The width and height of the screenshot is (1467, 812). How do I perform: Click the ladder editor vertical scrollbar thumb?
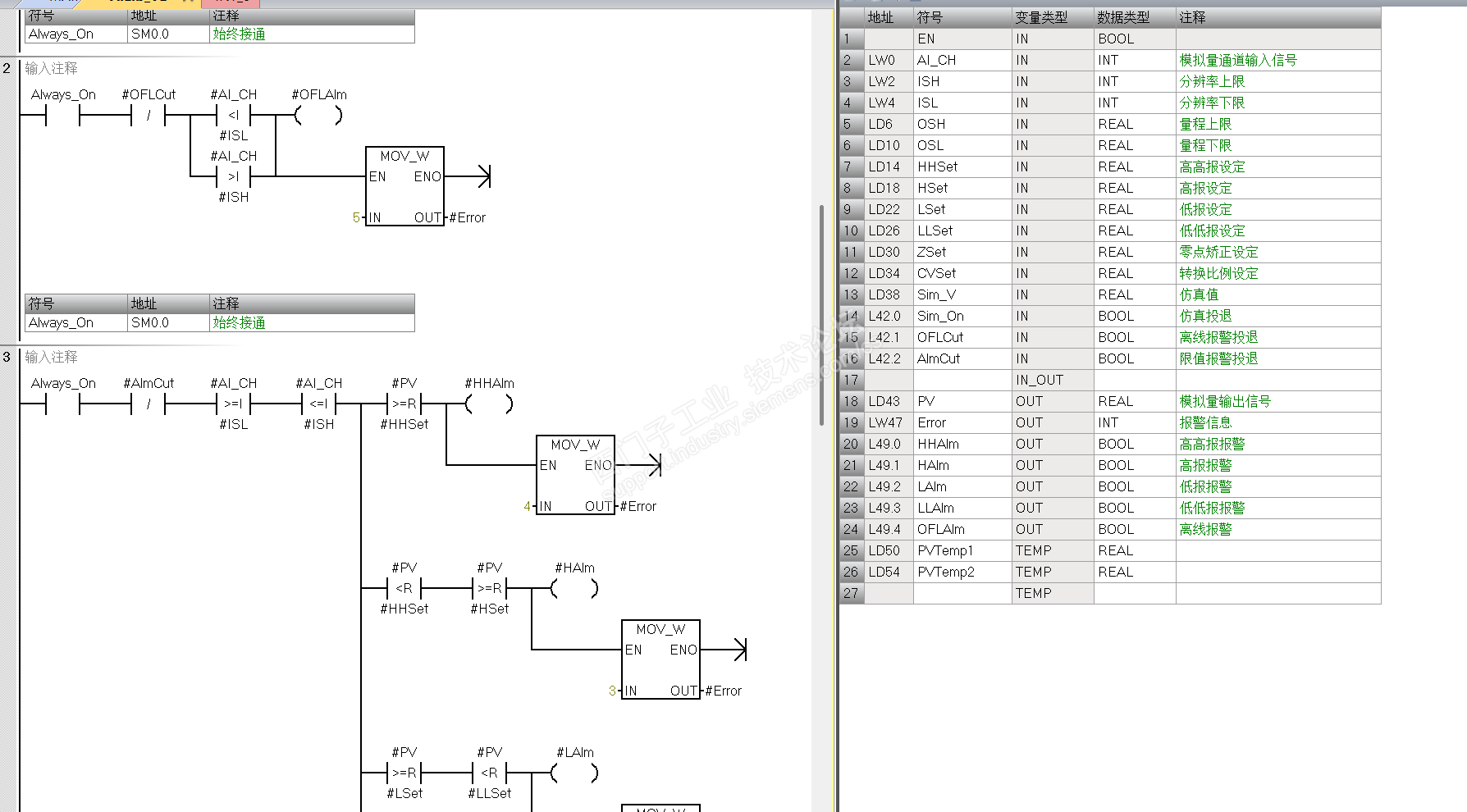point(822,315)
